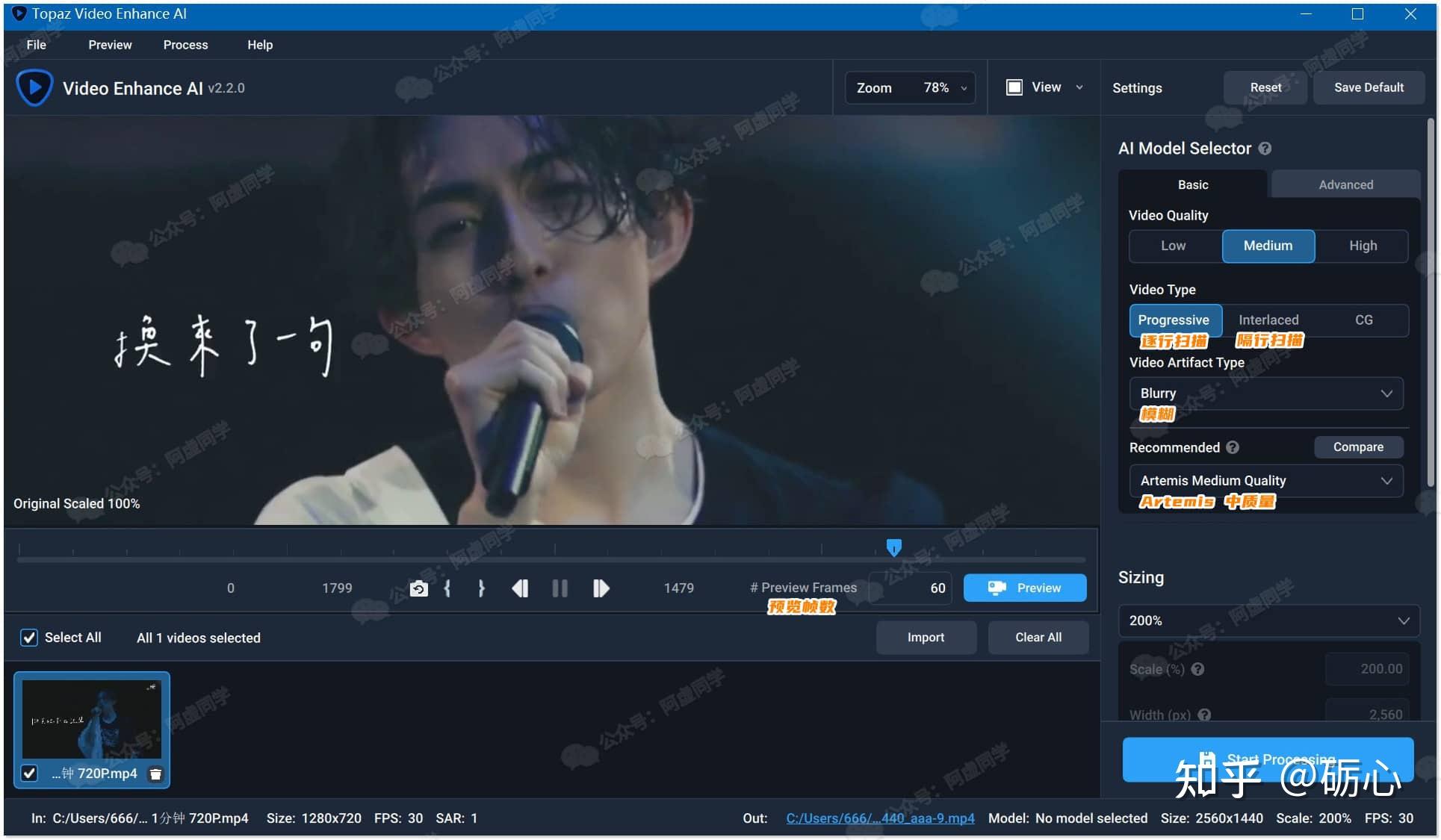Screen dimensions: 1441x840
Task: Set trim end with right brace icon
Action: (x=481, y=588)
